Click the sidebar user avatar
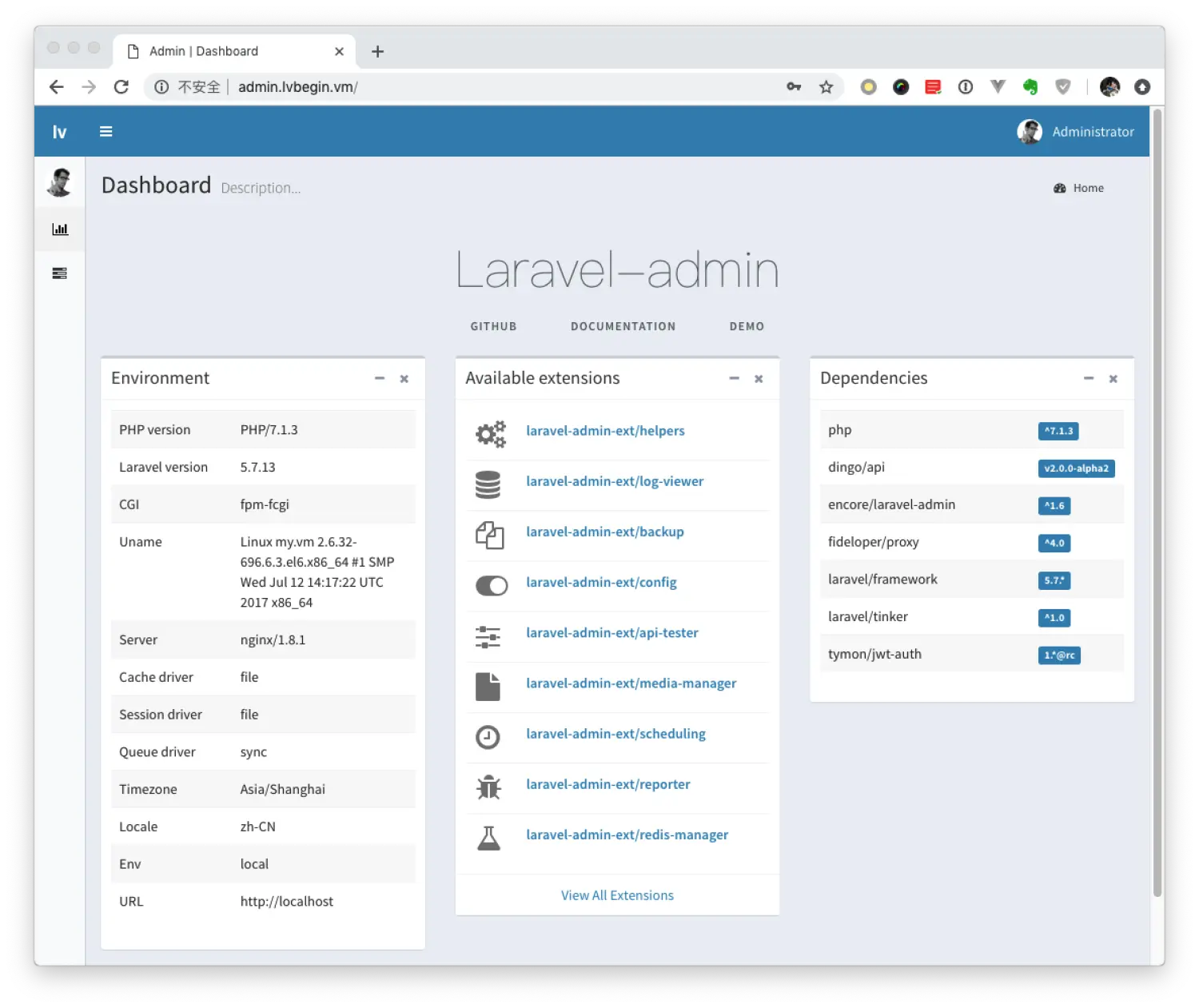The image size is (1199, 1008). [60, 182]
